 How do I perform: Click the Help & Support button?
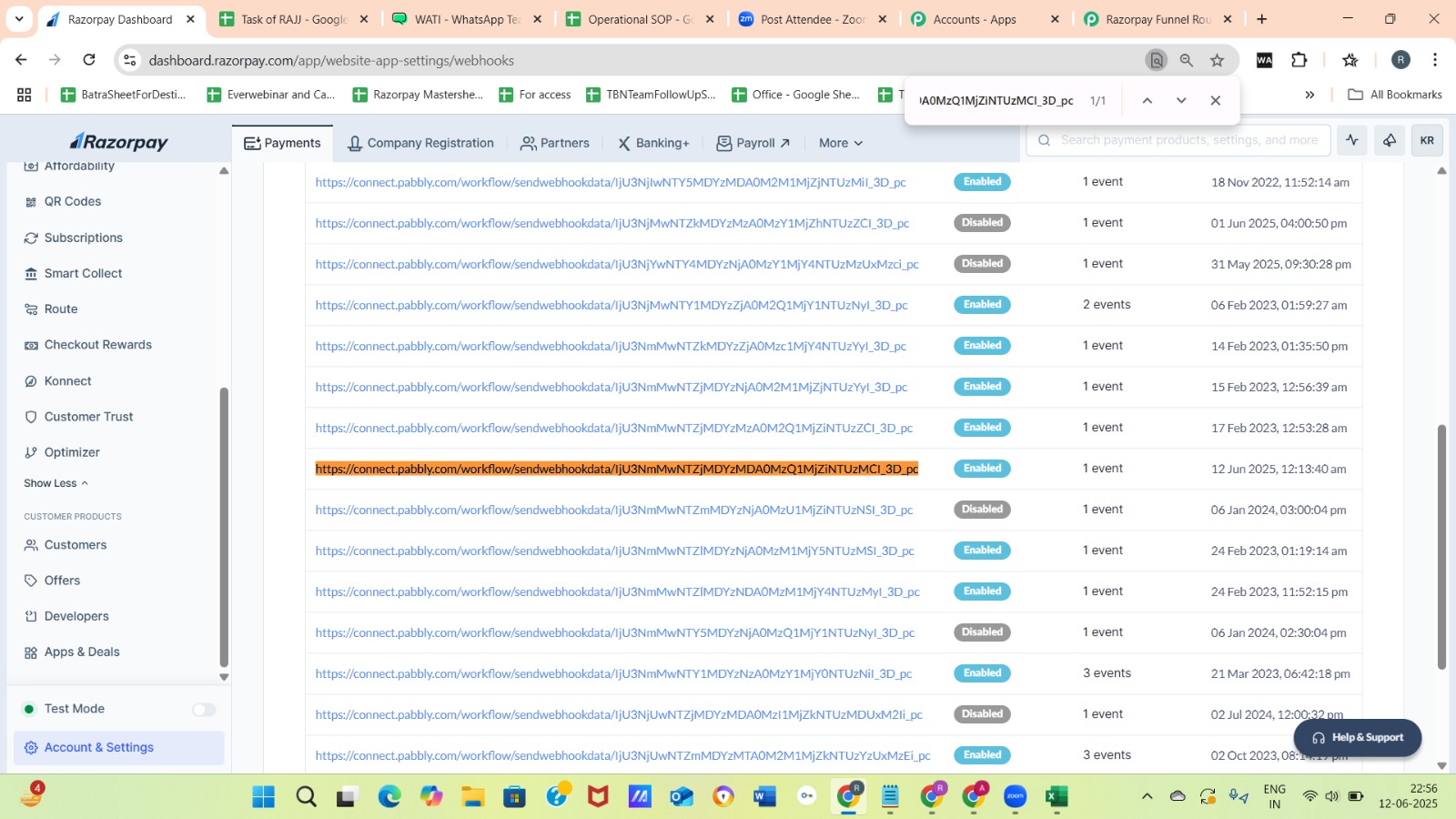1358,737
